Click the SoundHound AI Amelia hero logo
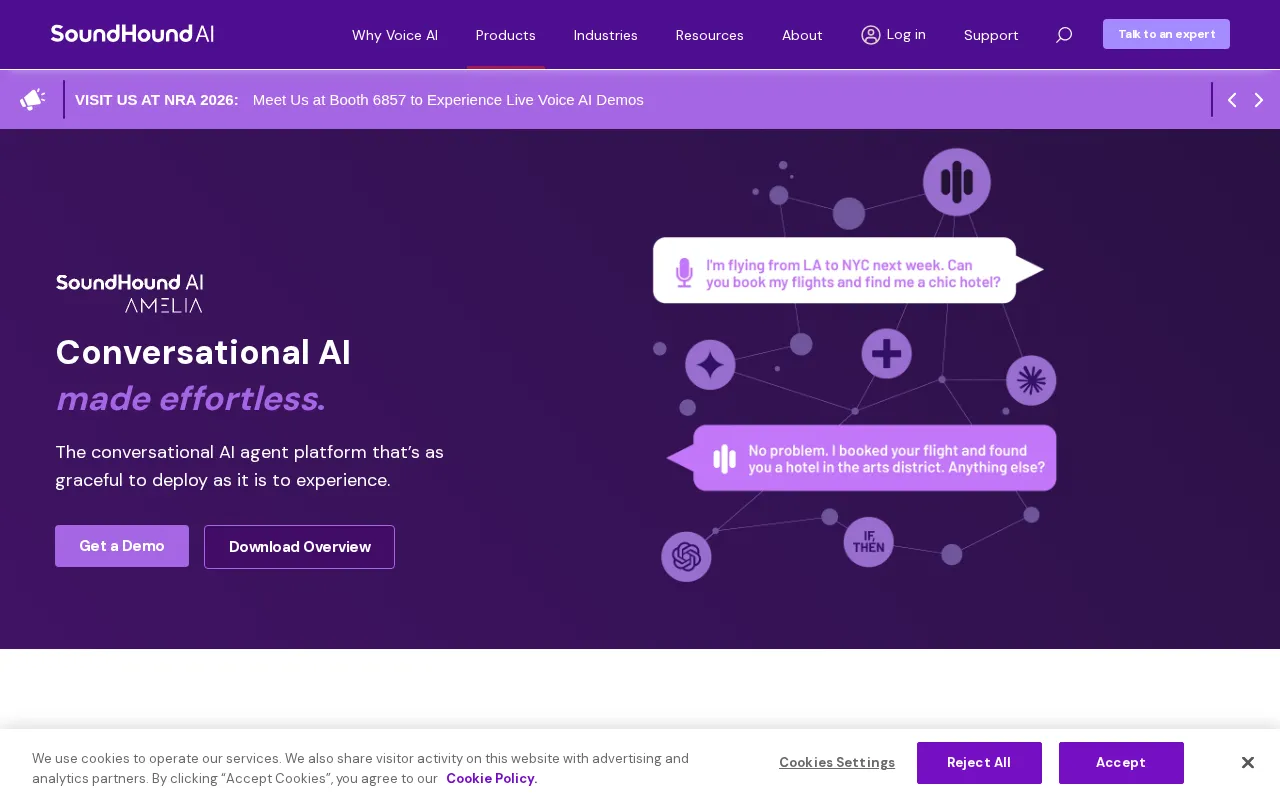1280x800 pixels. [130, 293]
